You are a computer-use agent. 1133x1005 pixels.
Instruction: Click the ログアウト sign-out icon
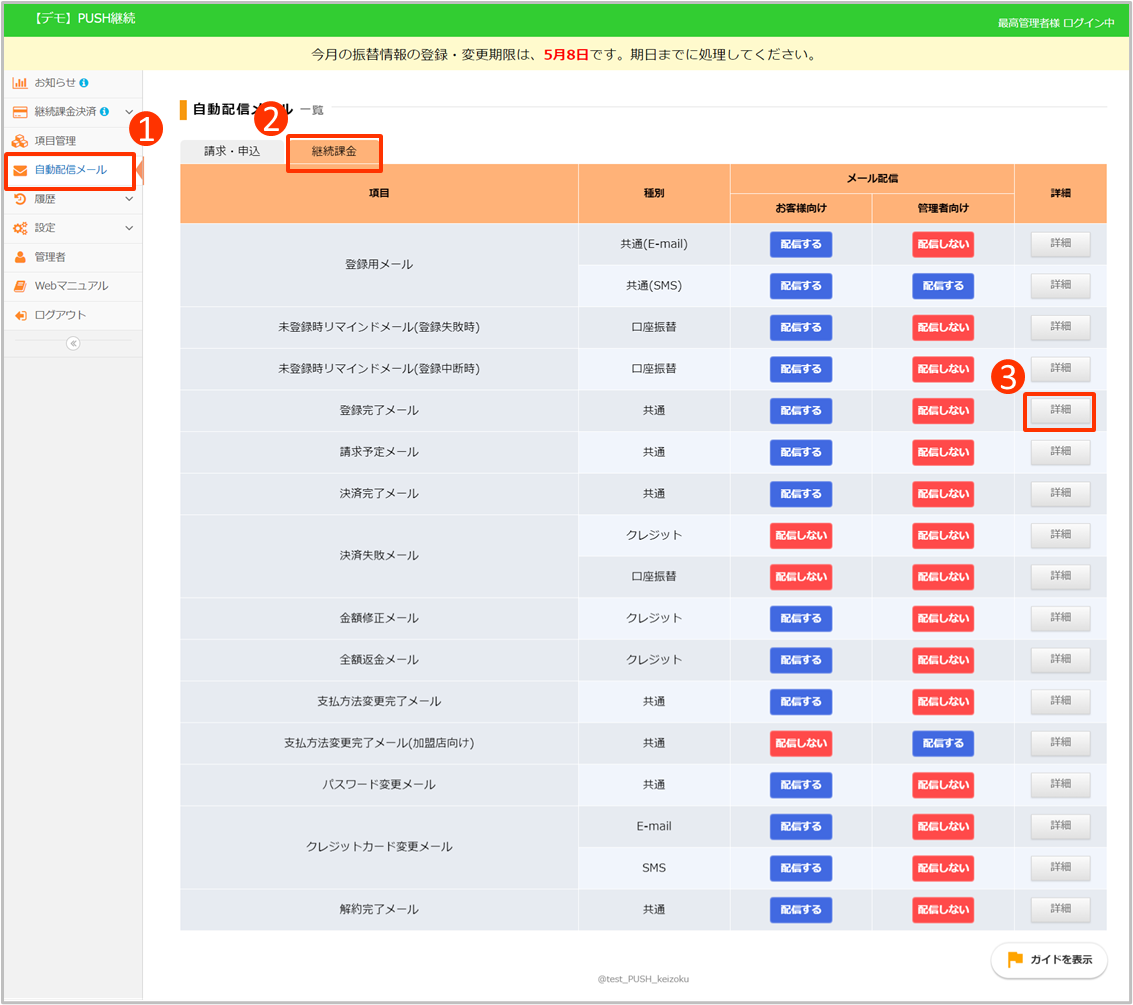pos(20,315)
